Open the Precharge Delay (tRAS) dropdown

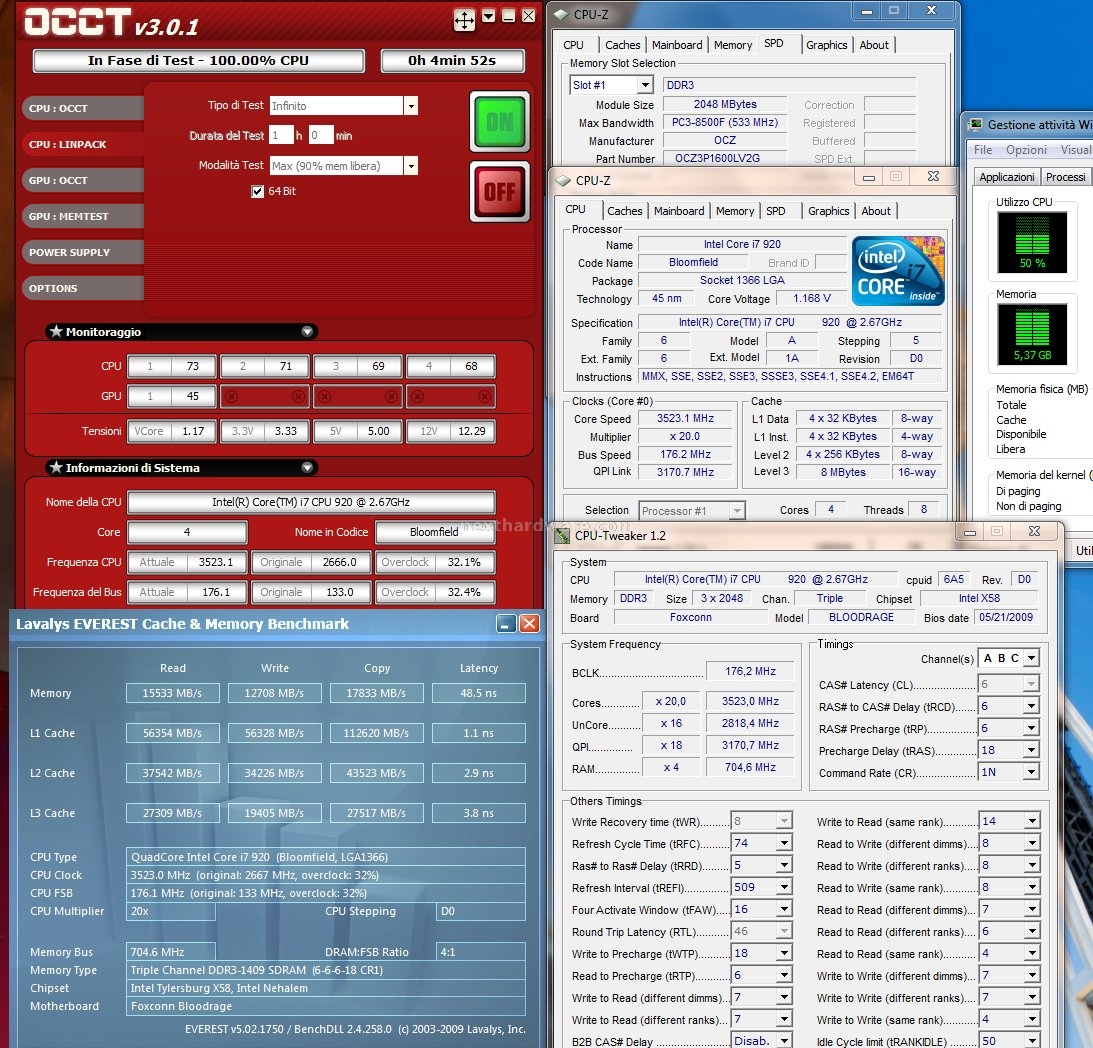click(x=1031, y=750)
